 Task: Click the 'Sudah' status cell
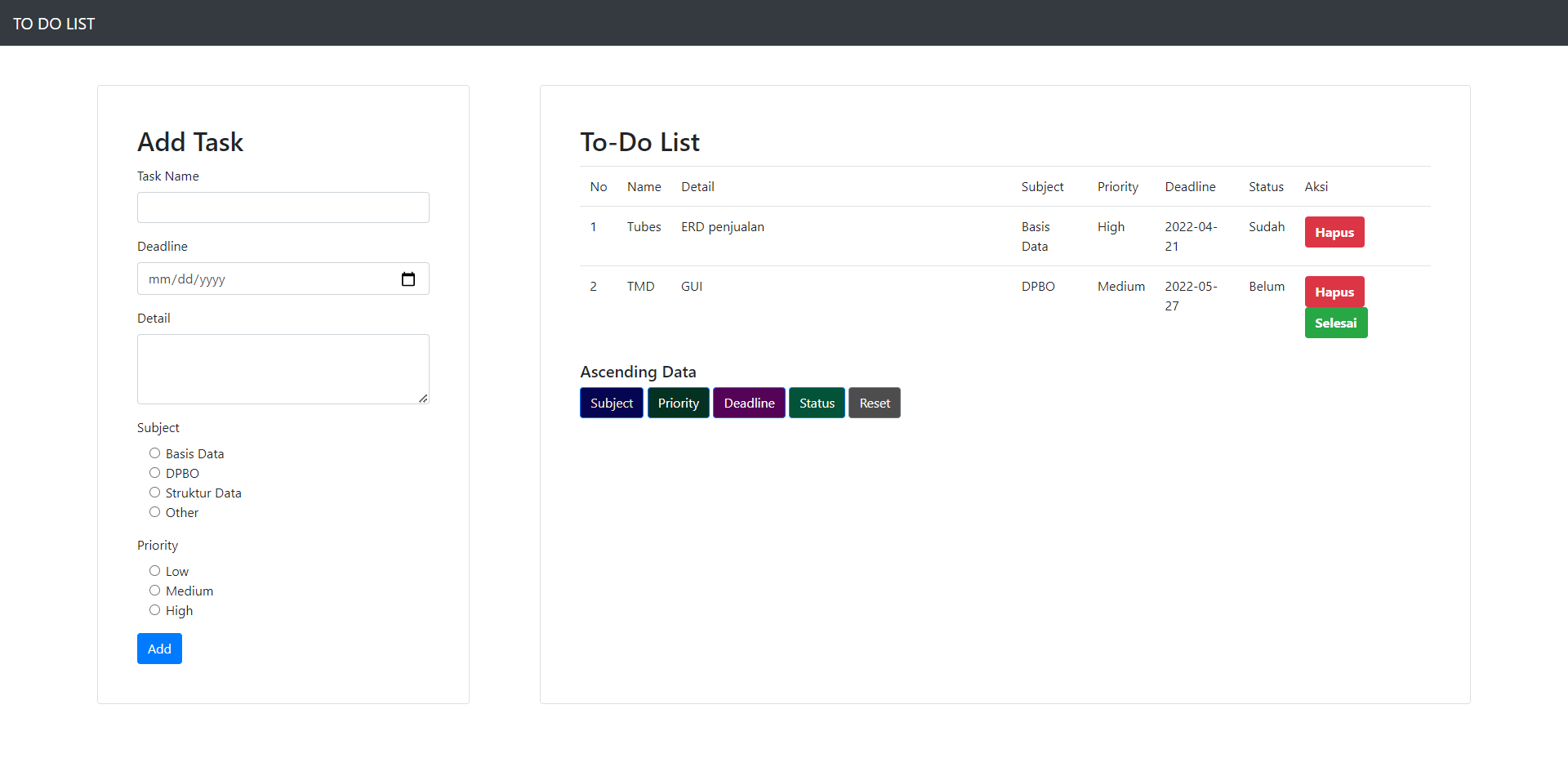point(1267,227)
